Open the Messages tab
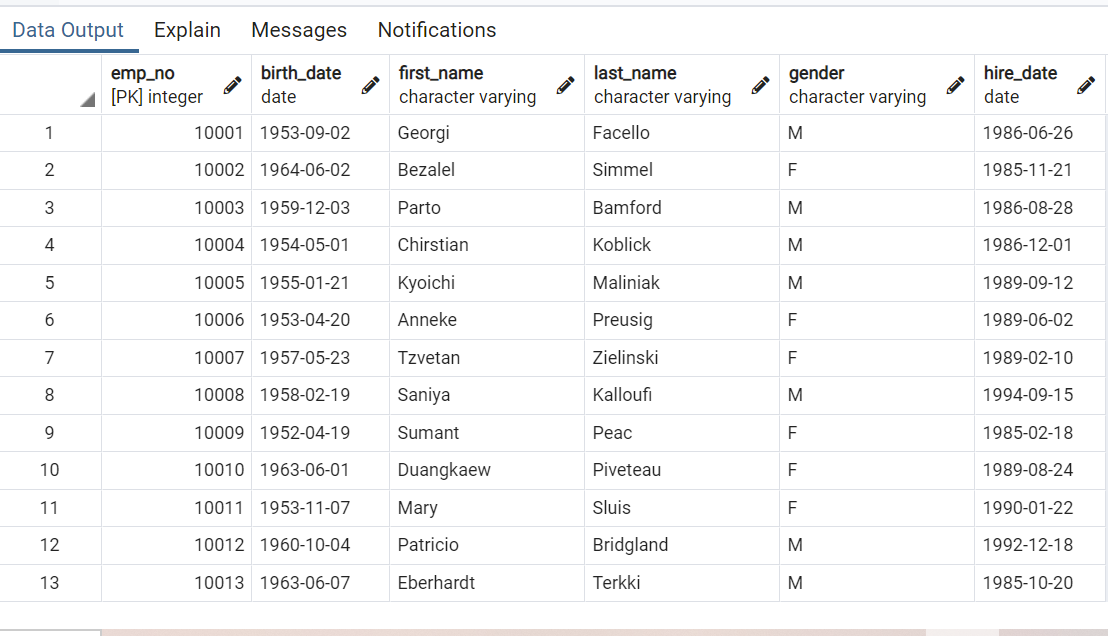This screenshot has height=636, width=1108. [x=299, y=30]
